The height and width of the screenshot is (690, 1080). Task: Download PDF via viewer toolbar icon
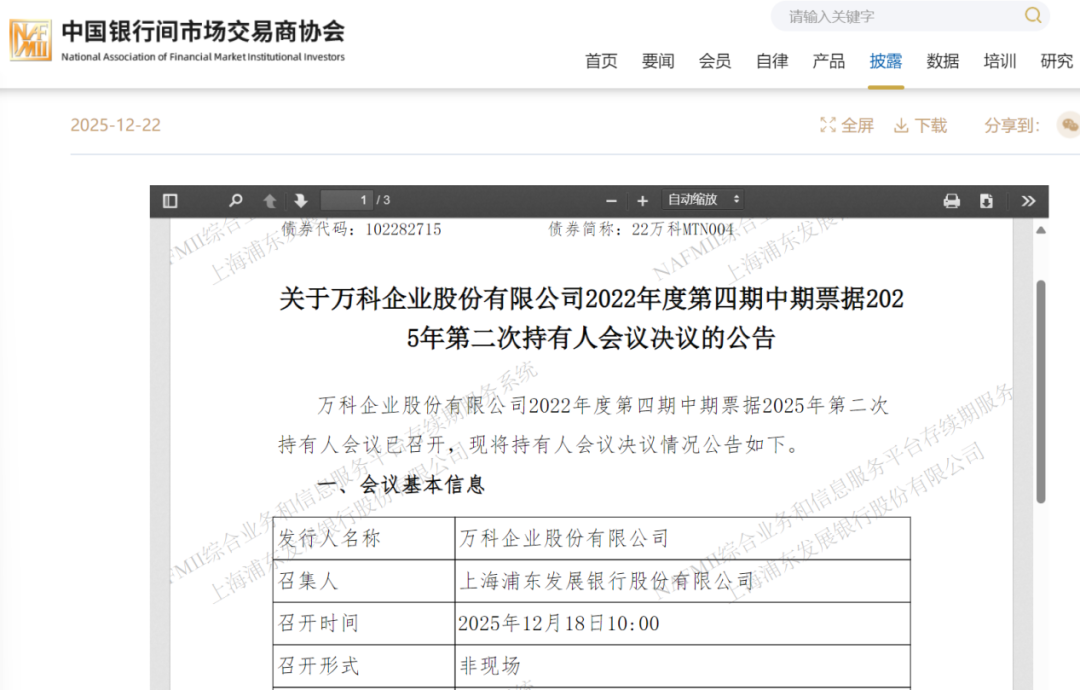click(988, 200)
